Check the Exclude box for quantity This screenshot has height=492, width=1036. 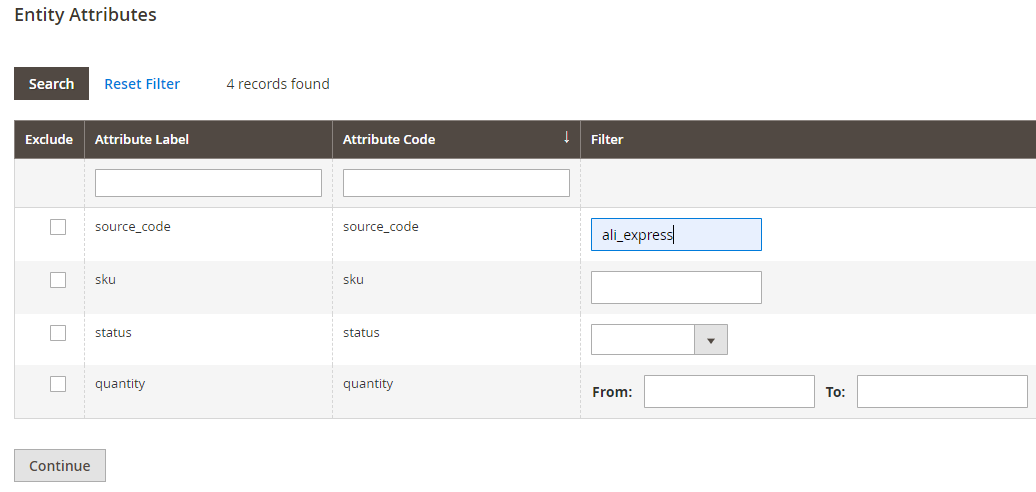[58, 384]
